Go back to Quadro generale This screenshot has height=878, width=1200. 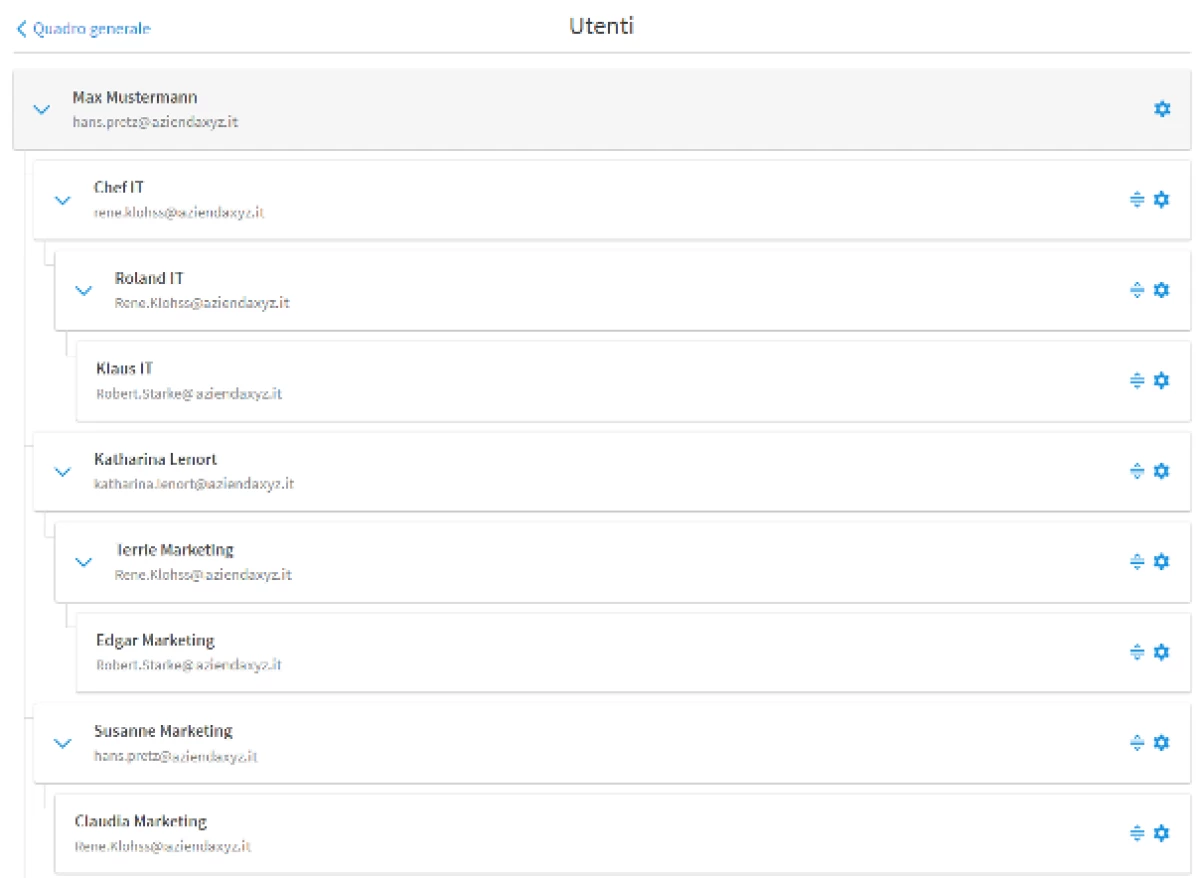[x=84, y=29]
